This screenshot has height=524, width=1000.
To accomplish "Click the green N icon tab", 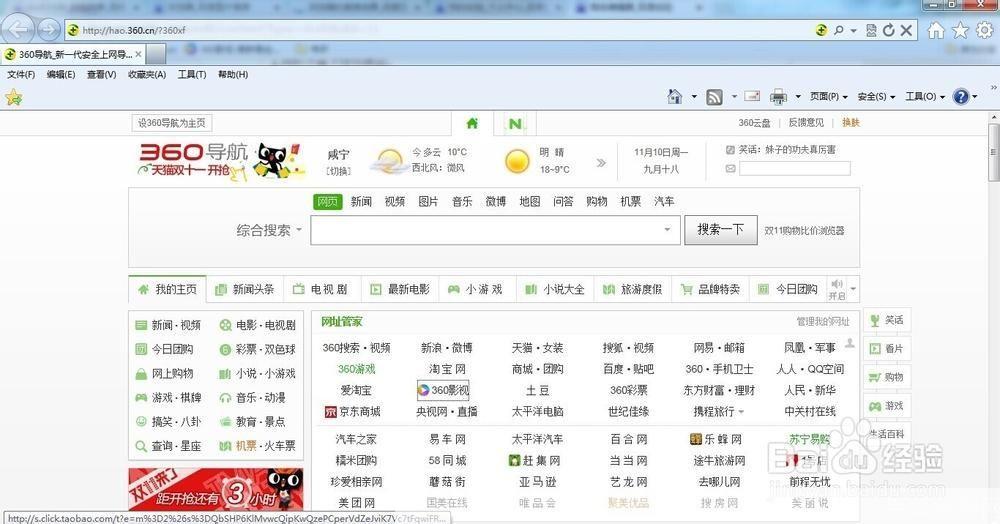I will tap(515, 124).
